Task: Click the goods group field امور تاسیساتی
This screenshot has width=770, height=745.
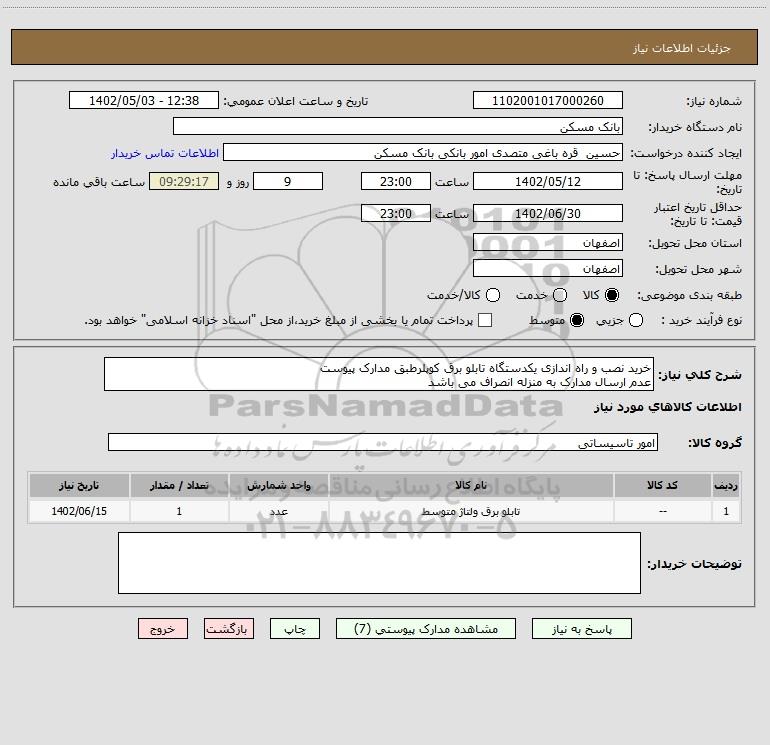Action: 383,442
